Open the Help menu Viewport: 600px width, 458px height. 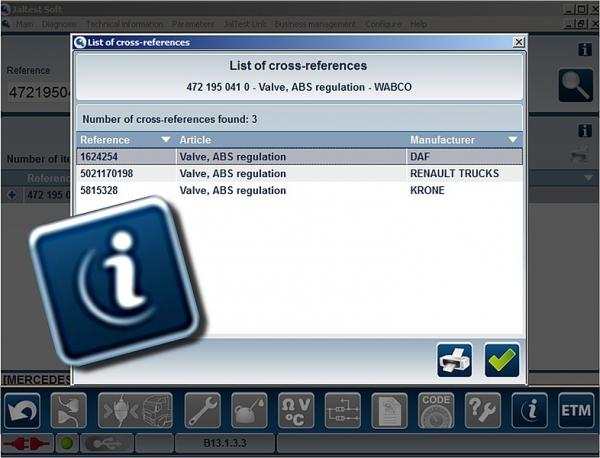click(419, 24)
